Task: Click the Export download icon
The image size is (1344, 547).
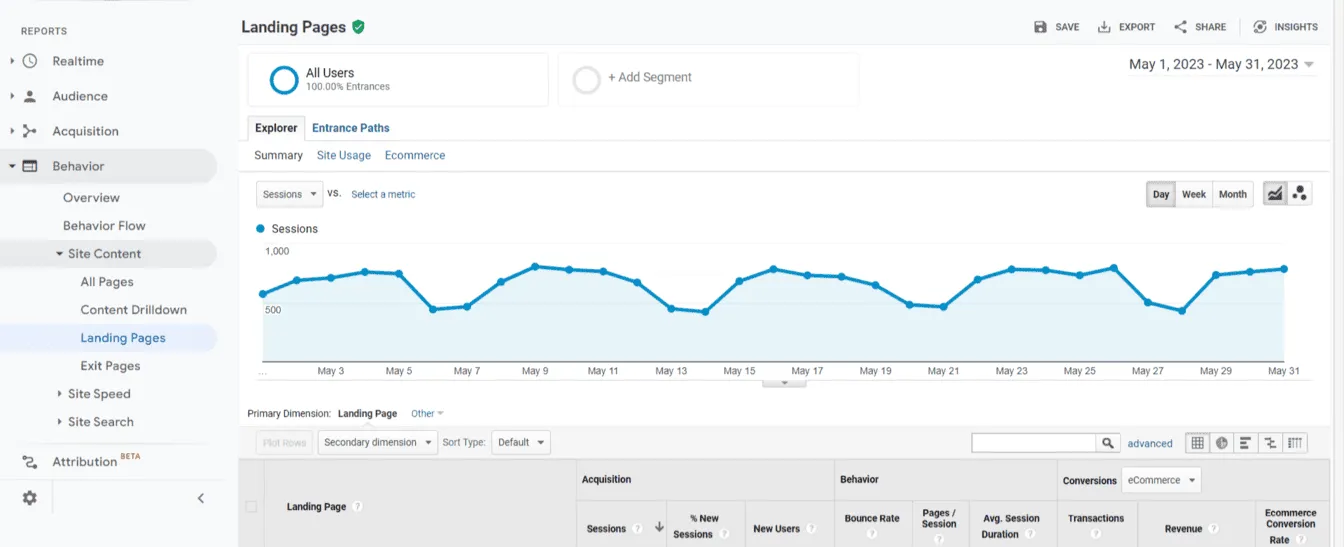Action: 1104,27
